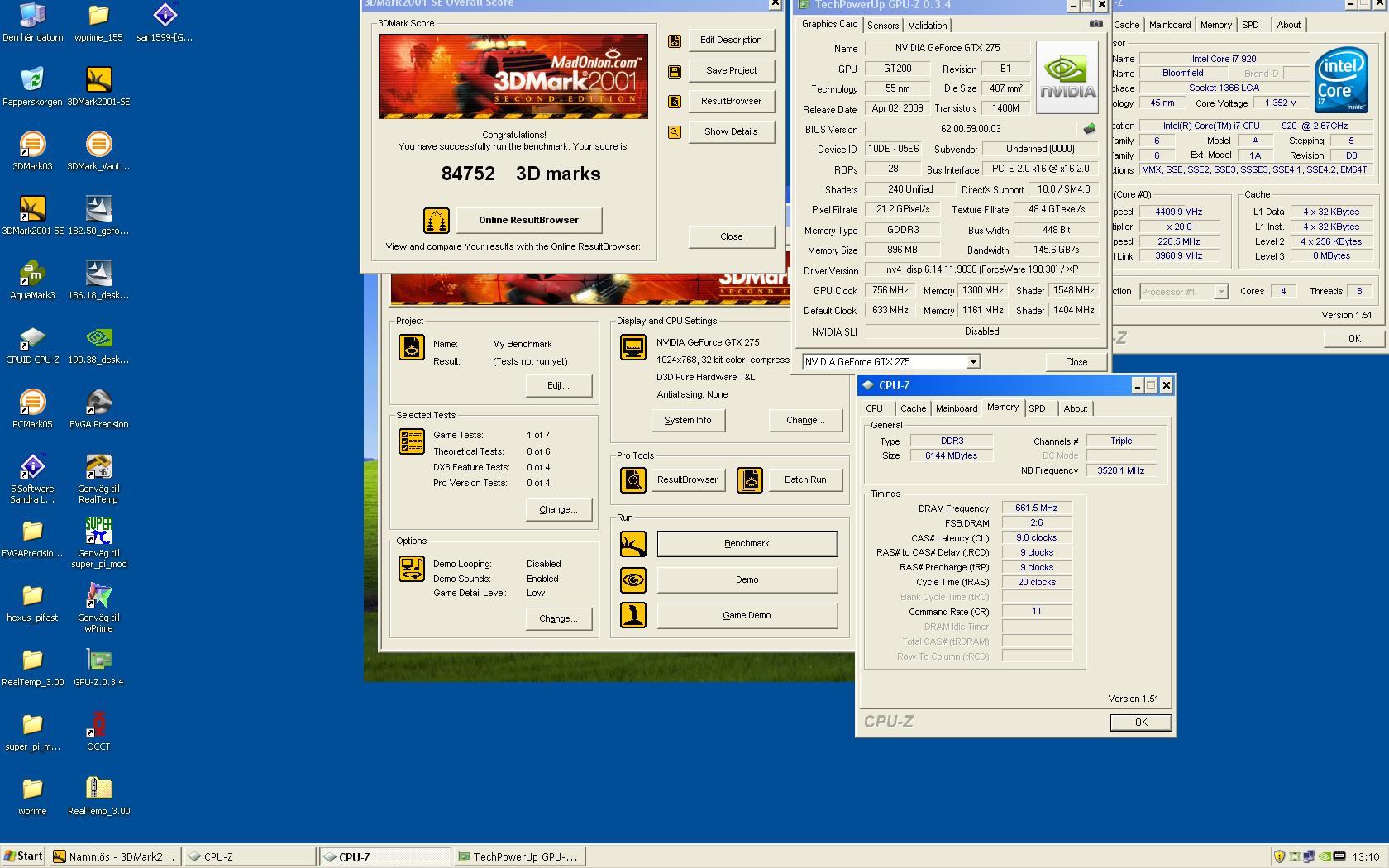The image size is (1389, 868).
Task: Click the Batch Run icon in Pro Tools
Action: 750,479
